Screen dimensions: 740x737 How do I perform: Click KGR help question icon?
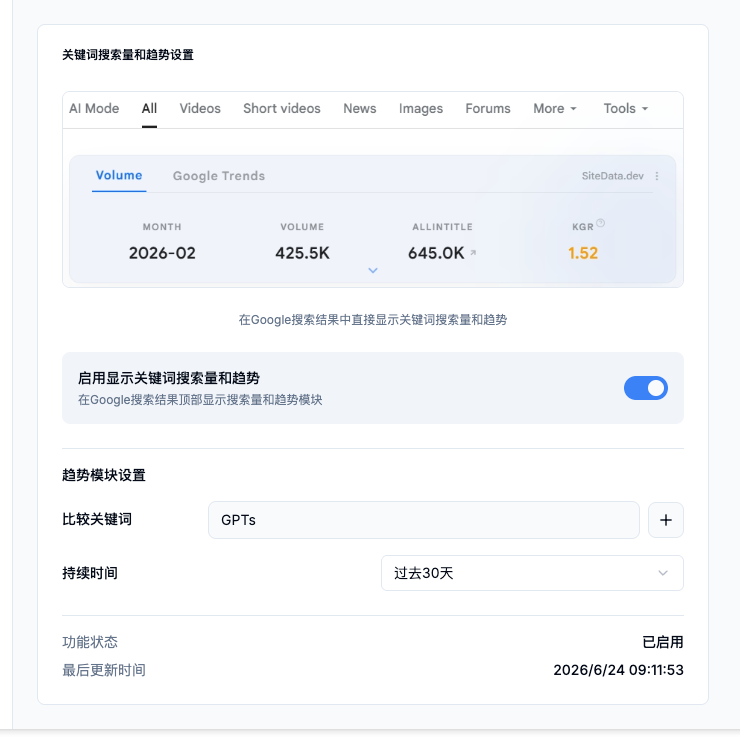click(600, 223)
